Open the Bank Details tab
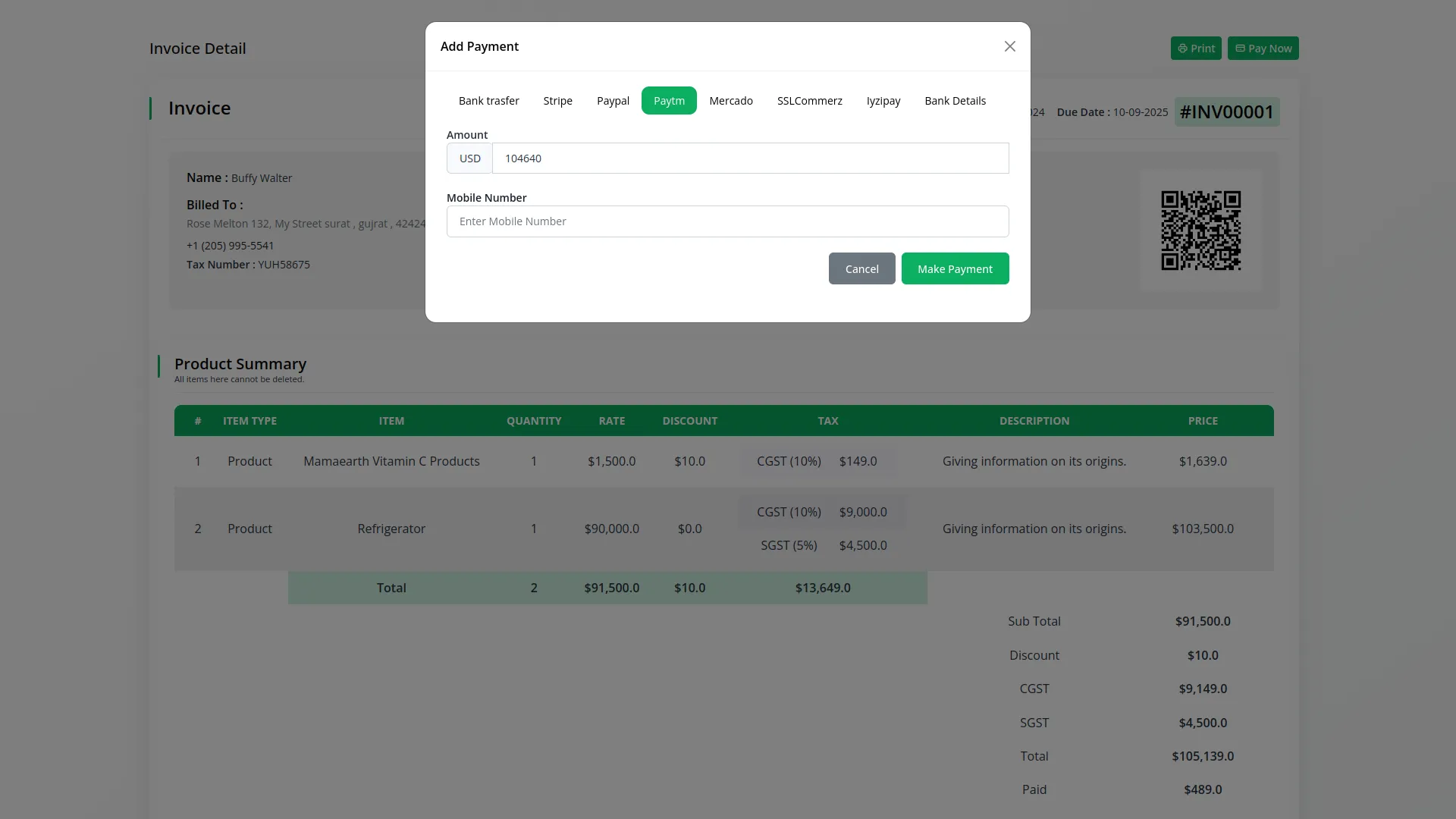1456x819 pixels. coord(955,101)
